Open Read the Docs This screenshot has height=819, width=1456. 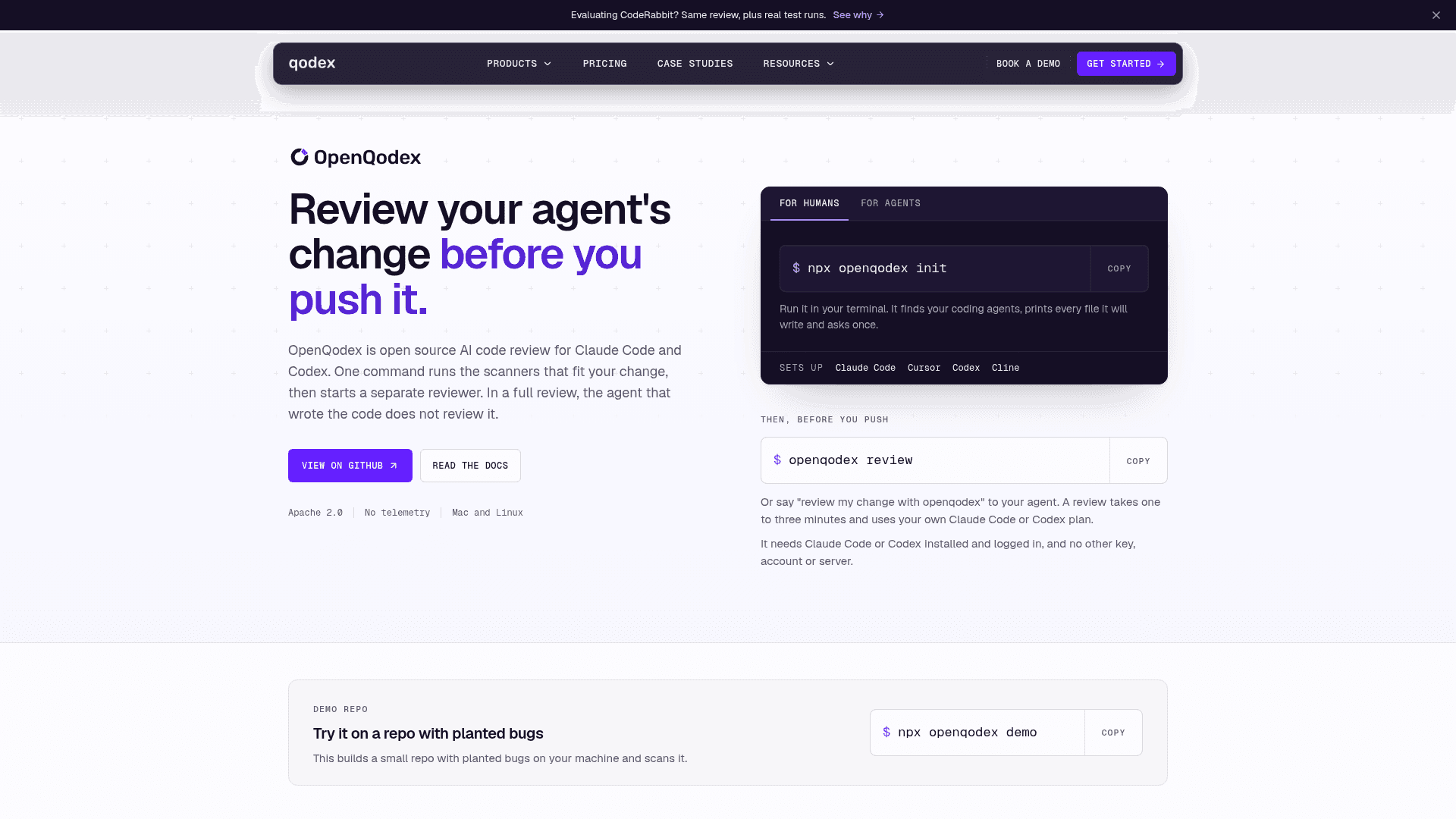click(x=470, y=466)
